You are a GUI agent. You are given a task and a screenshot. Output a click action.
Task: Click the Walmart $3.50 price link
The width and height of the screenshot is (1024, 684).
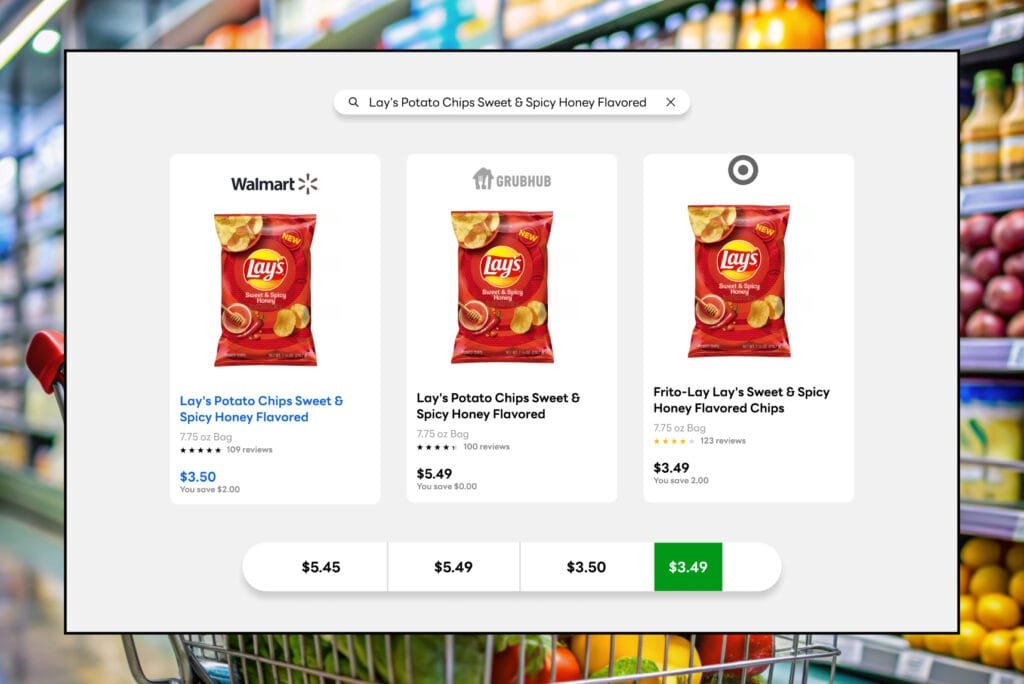[x=198, y=477]
